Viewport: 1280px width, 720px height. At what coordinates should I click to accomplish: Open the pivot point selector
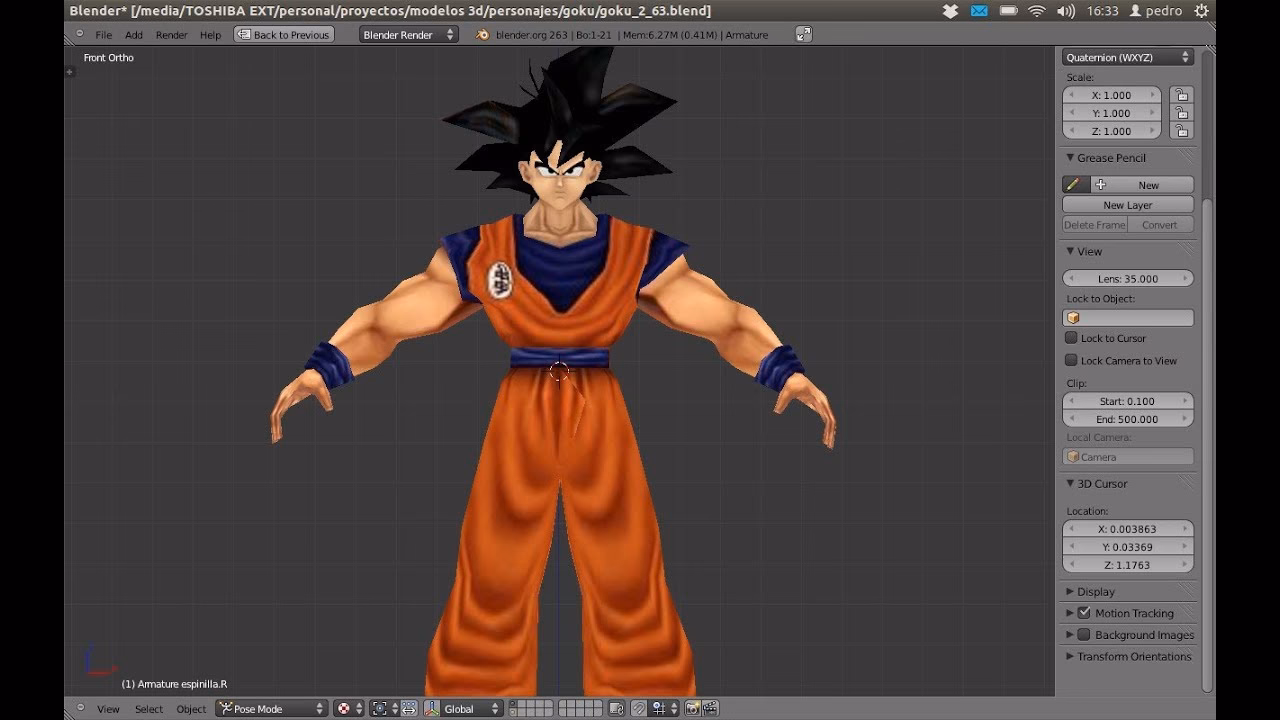(x=384, y=708)
